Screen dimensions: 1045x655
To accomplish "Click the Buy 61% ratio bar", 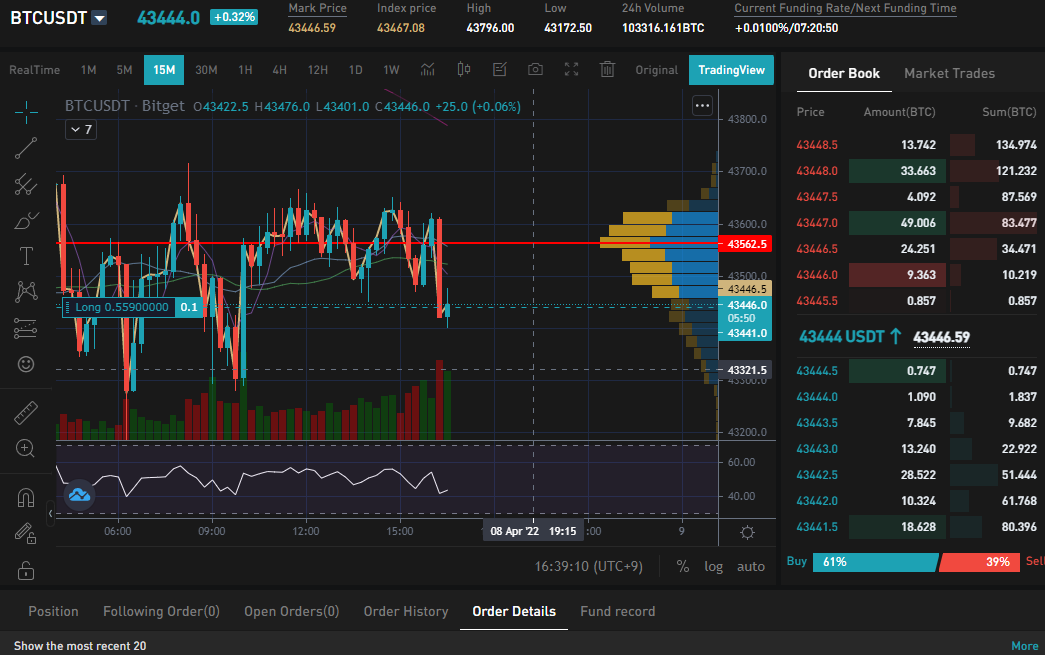I will tap(875, 562).
